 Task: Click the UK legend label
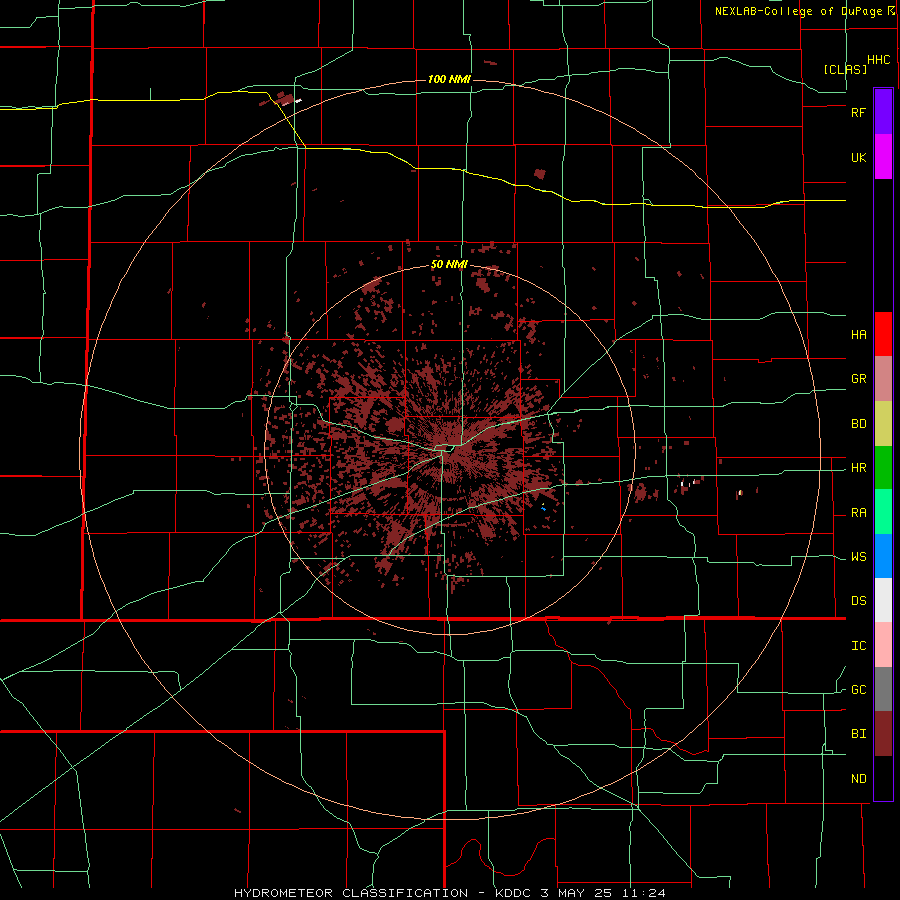(x=858, y=157)
